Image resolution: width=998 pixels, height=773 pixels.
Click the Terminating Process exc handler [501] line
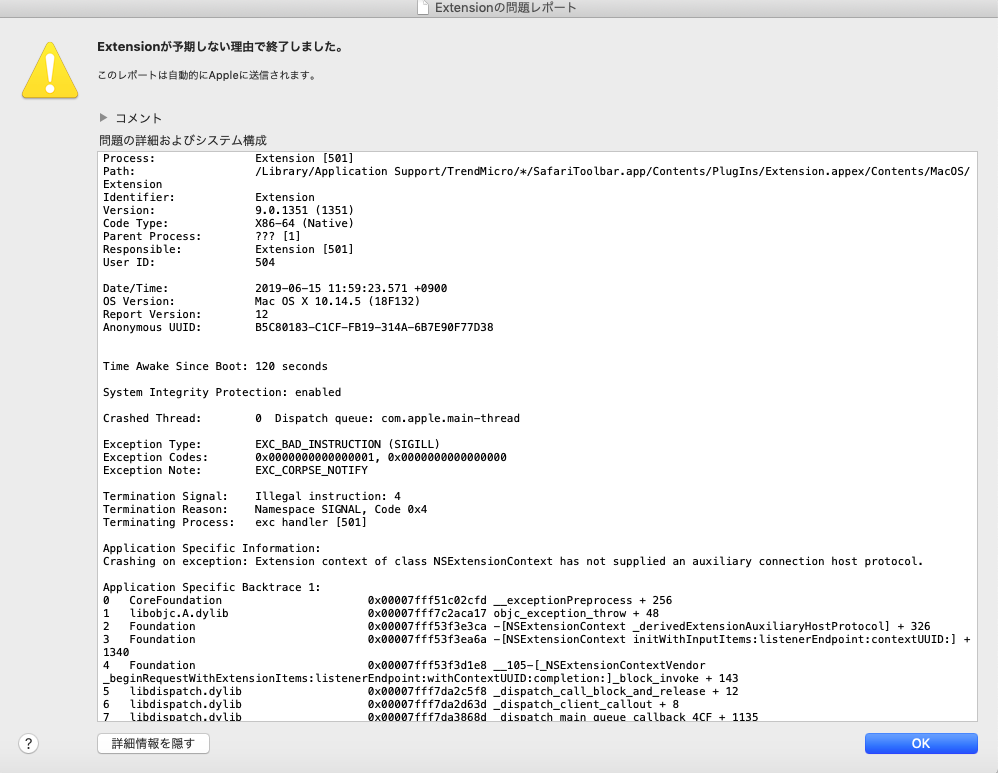(235, 522)
